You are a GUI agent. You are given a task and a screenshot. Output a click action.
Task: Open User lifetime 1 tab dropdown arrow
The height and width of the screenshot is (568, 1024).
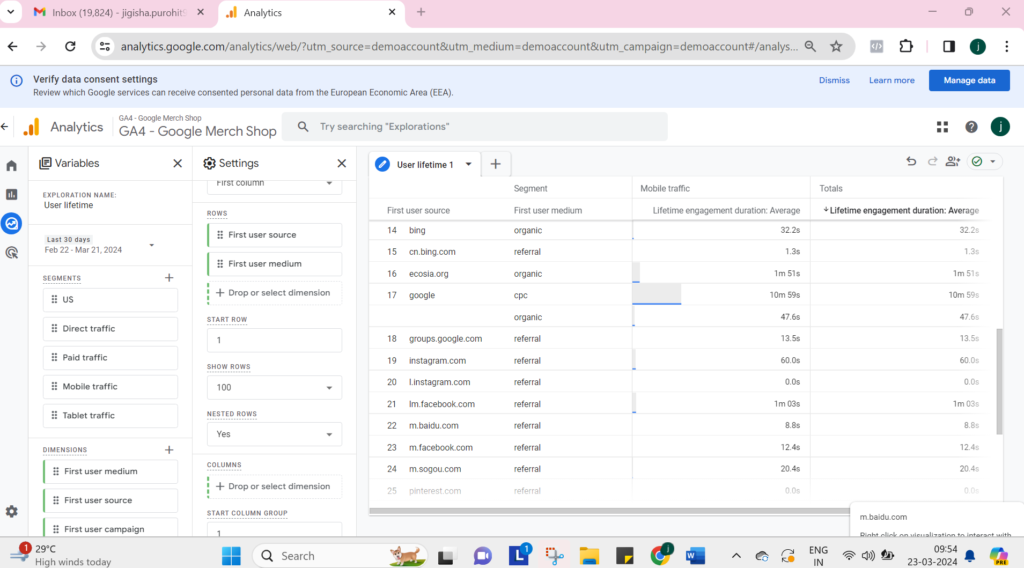(468, 165)
